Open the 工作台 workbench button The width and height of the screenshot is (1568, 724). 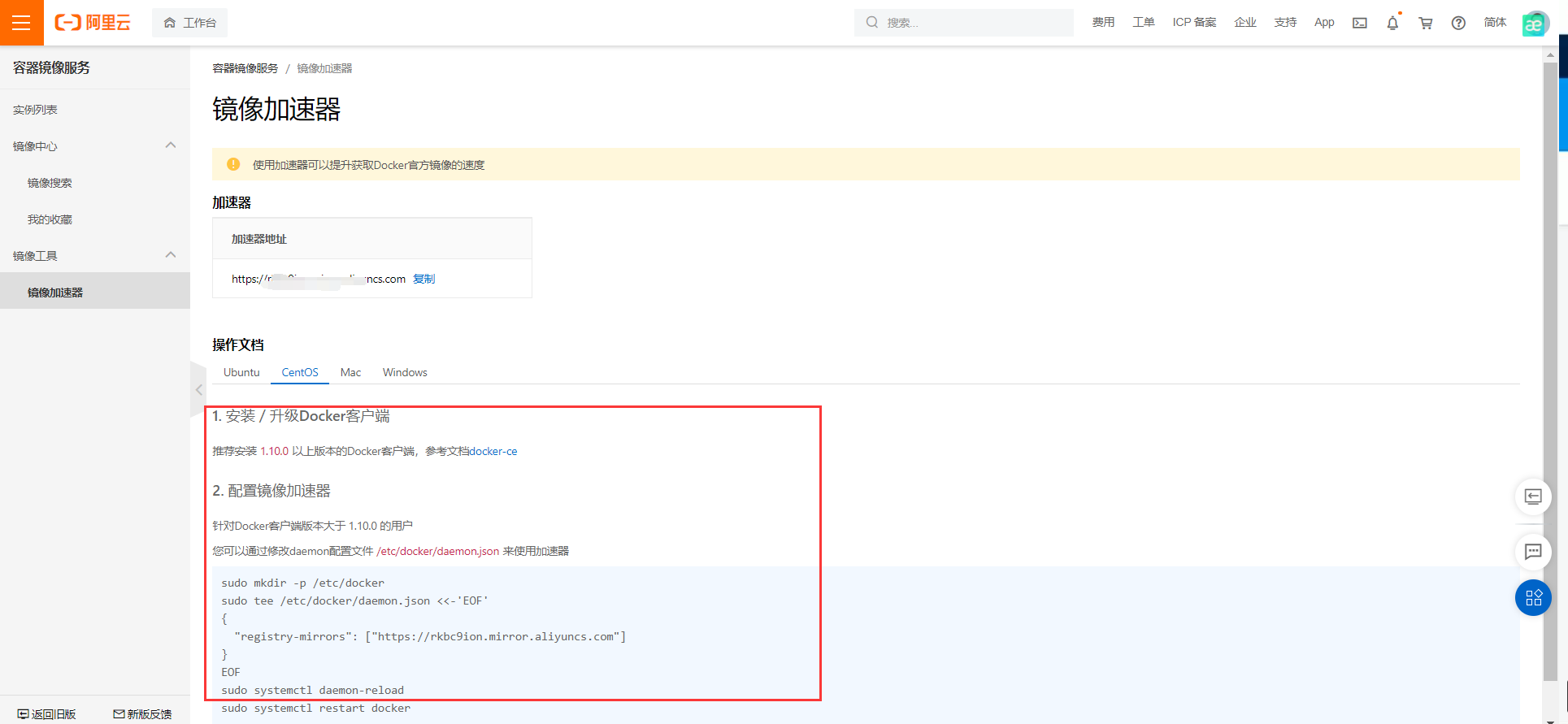190,23
